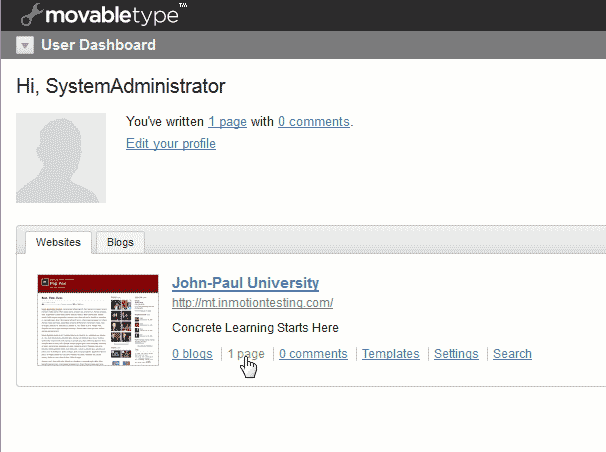Expand the User Dashboard dropdown arrow

pos(25,45)
